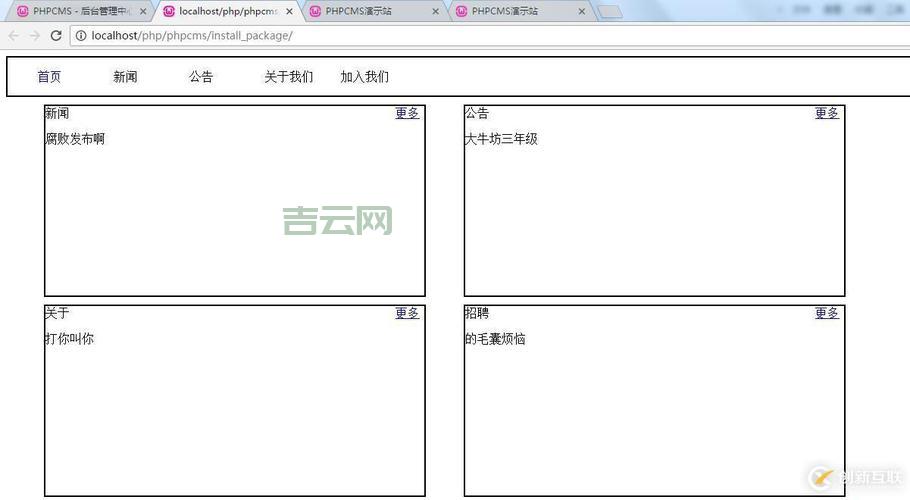Image resolution: width=910 pixels, height=500 pixels.
Task: Switch to the fourth tab PHPCMS演示站
Action: pyautogui.click(x=520, y=11)
